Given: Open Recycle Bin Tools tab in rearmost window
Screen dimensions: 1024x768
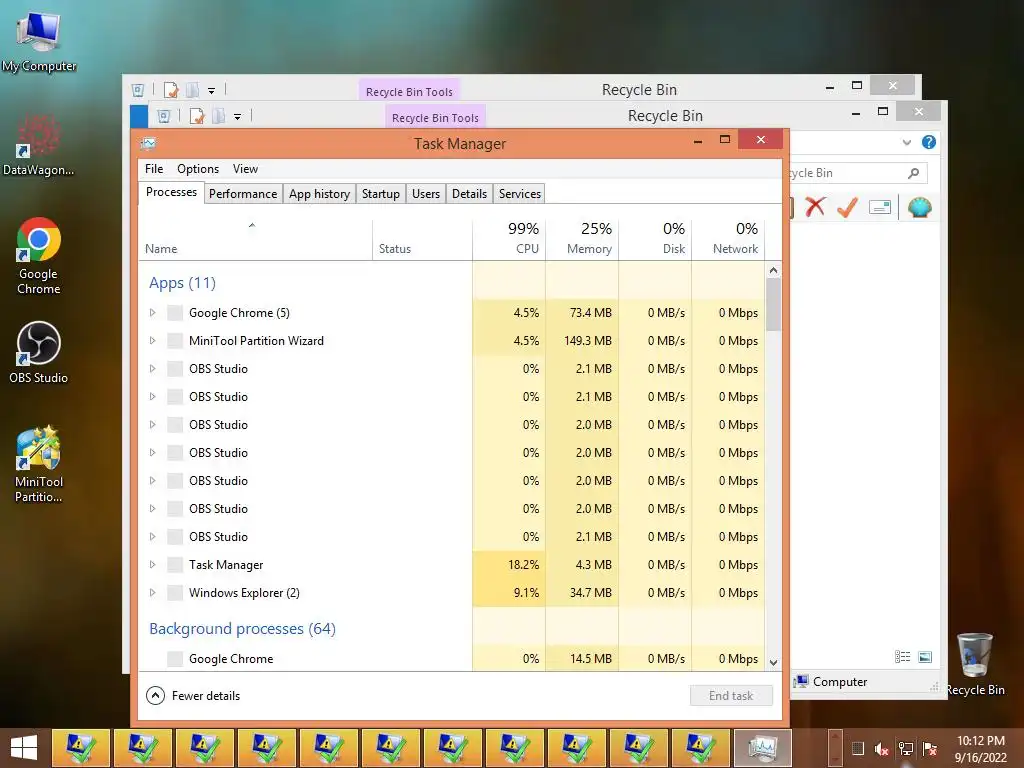Looking at the screenshot, I should (409, 91).
